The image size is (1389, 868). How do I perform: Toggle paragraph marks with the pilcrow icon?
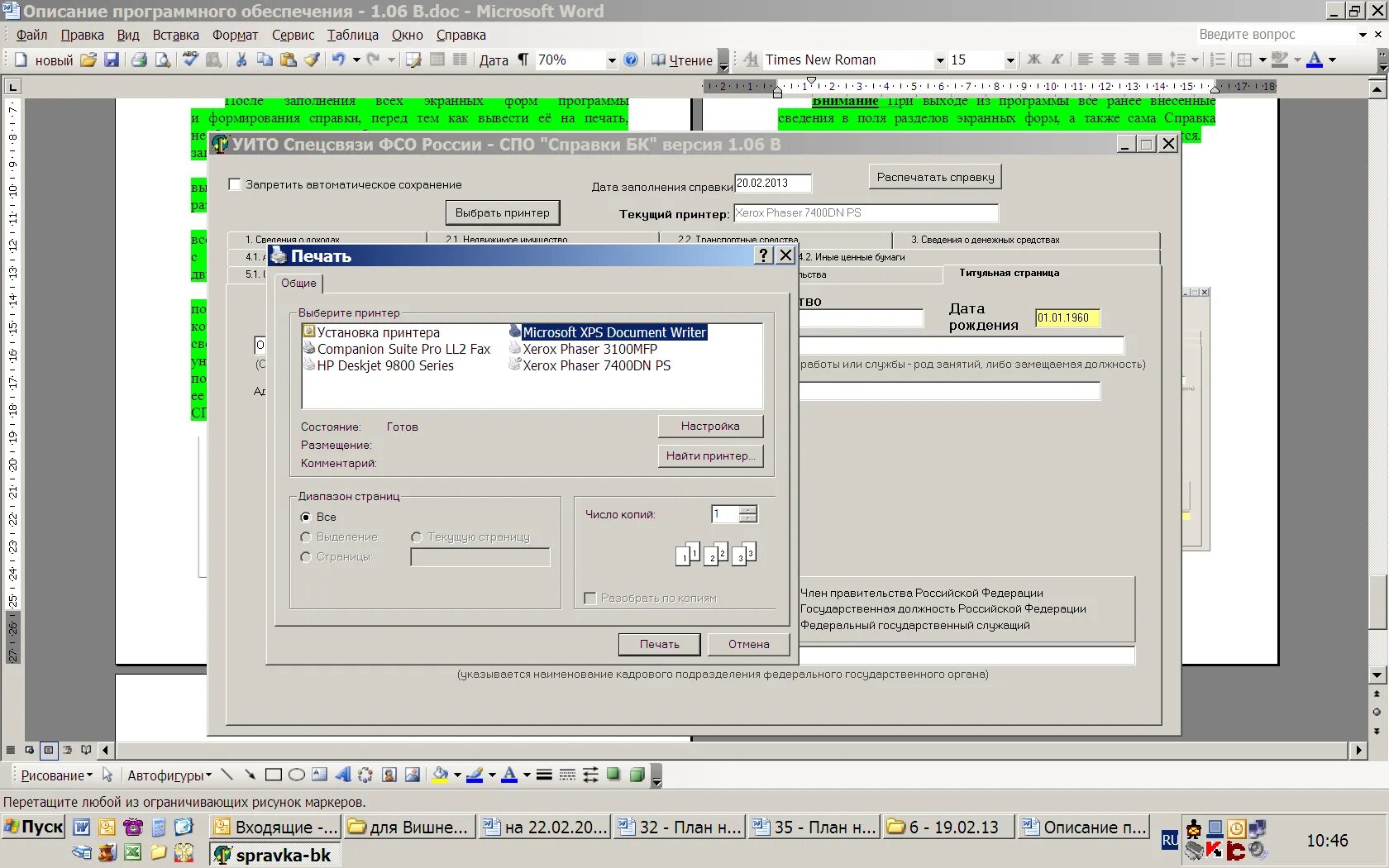pyautogui.click(x=523, y=60)
